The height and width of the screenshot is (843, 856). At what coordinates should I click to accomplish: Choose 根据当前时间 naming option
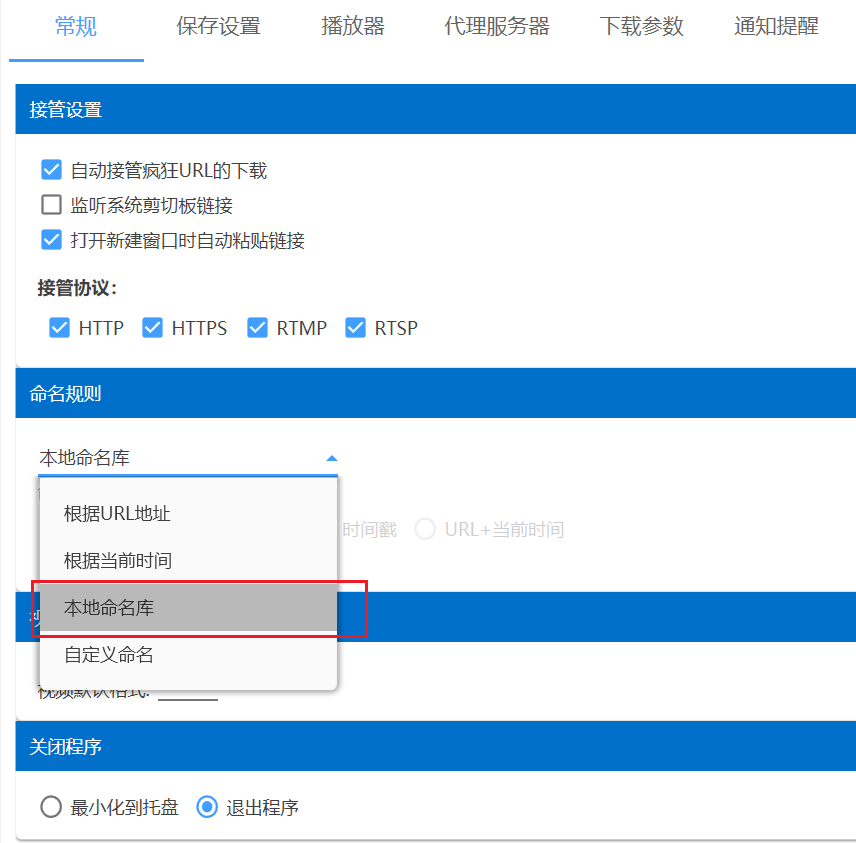point(188,560)
